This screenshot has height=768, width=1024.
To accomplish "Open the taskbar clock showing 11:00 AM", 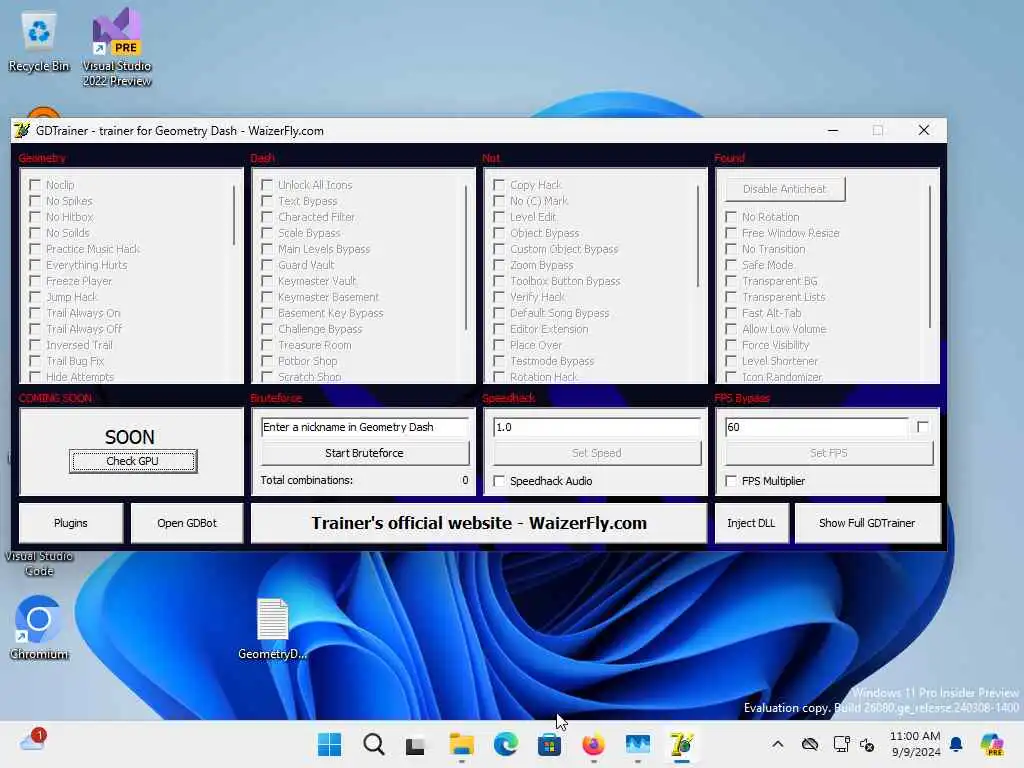I will click(914, 744).
